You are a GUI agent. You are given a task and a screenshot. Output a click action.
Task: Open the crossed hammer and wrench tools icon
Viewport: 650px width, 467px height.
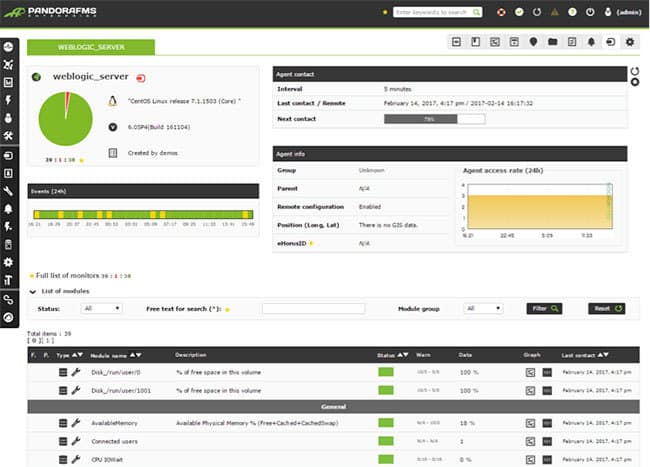(x=8, y=136)
